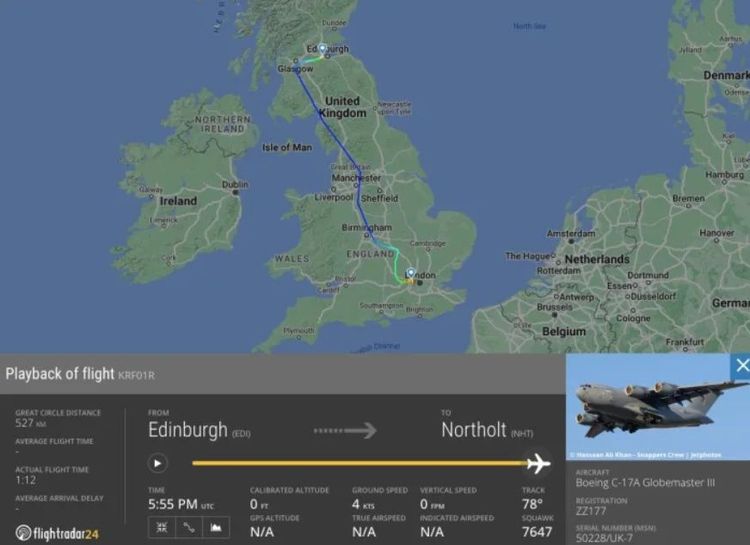Click the London destination pin on the map
The image size is (750, 545).
pyautogui.click(x=411, y=274)
